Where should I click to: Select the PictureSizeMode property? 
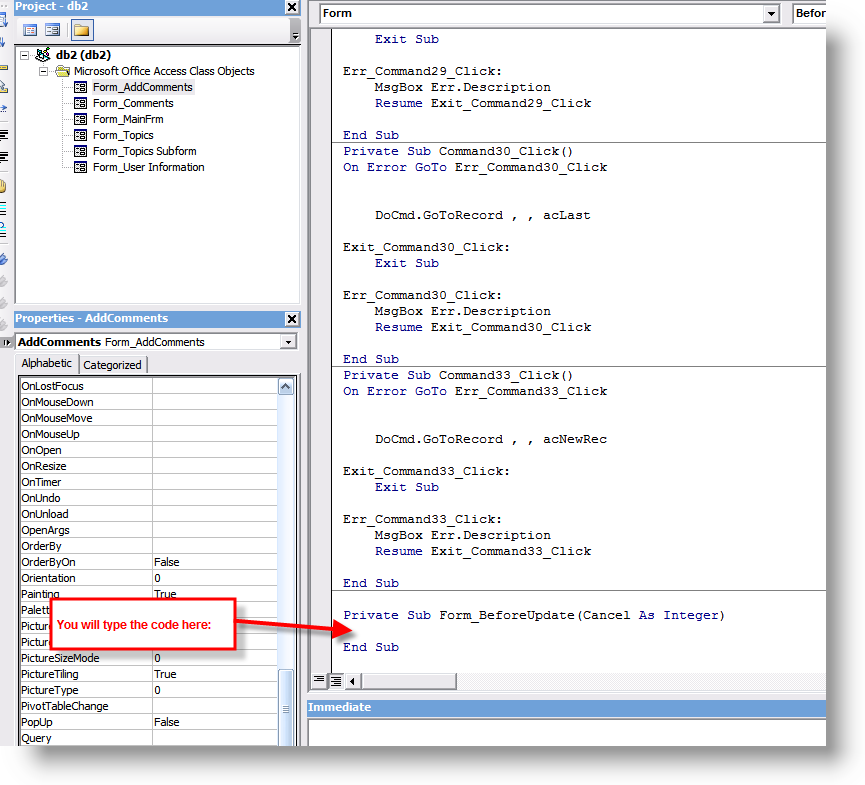point(60,658)
